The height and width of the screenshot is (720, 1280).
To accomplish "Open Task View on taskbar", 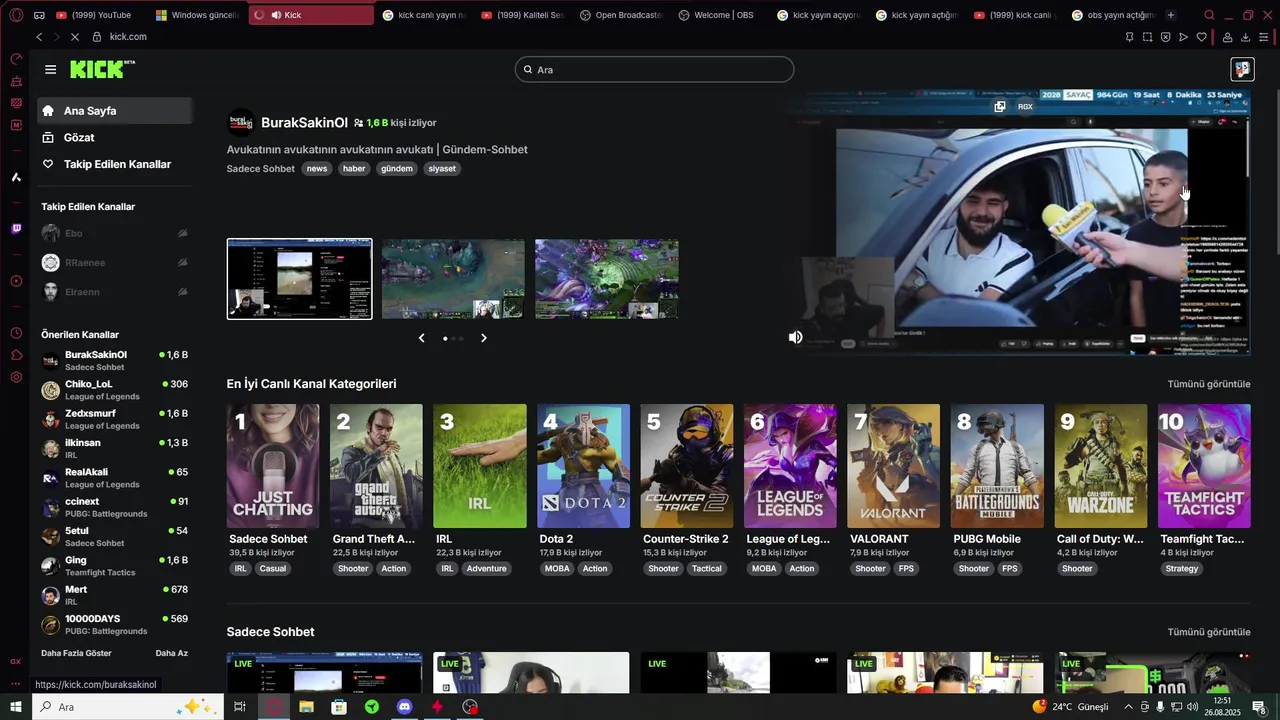I will tap(240, 707).
